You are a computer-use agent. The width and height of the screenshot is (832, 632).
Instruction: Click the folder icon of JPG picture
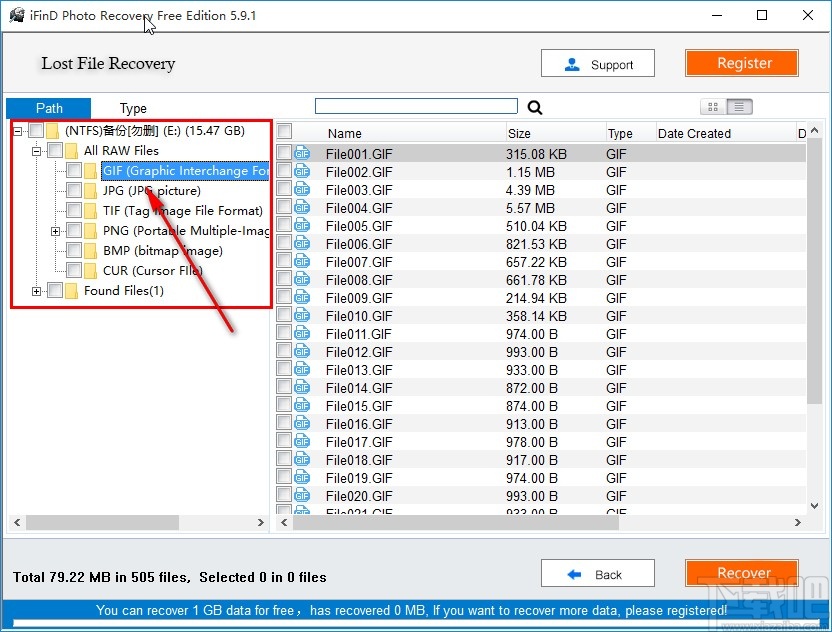[x=90, y=191]
